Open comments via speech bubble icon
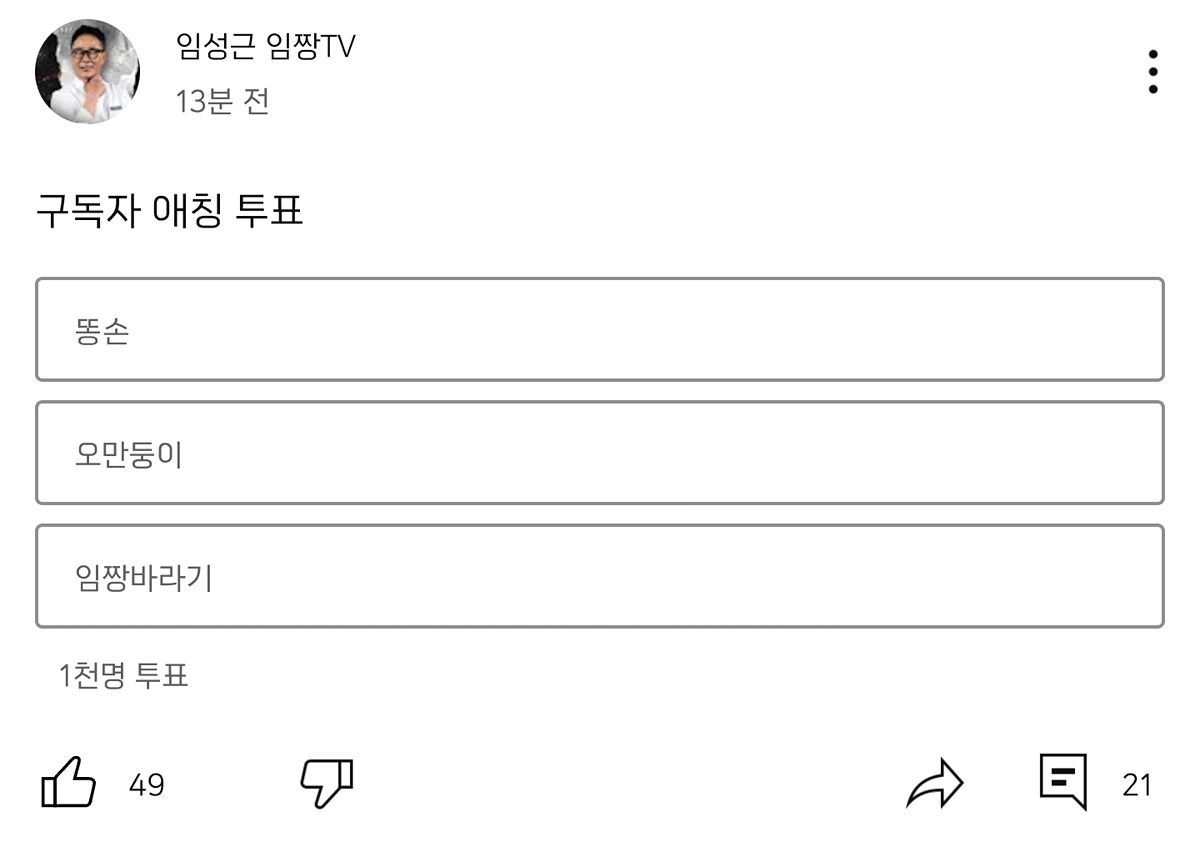The height and width of the screenshot is (867, 1200). [x=1063, y=781]
